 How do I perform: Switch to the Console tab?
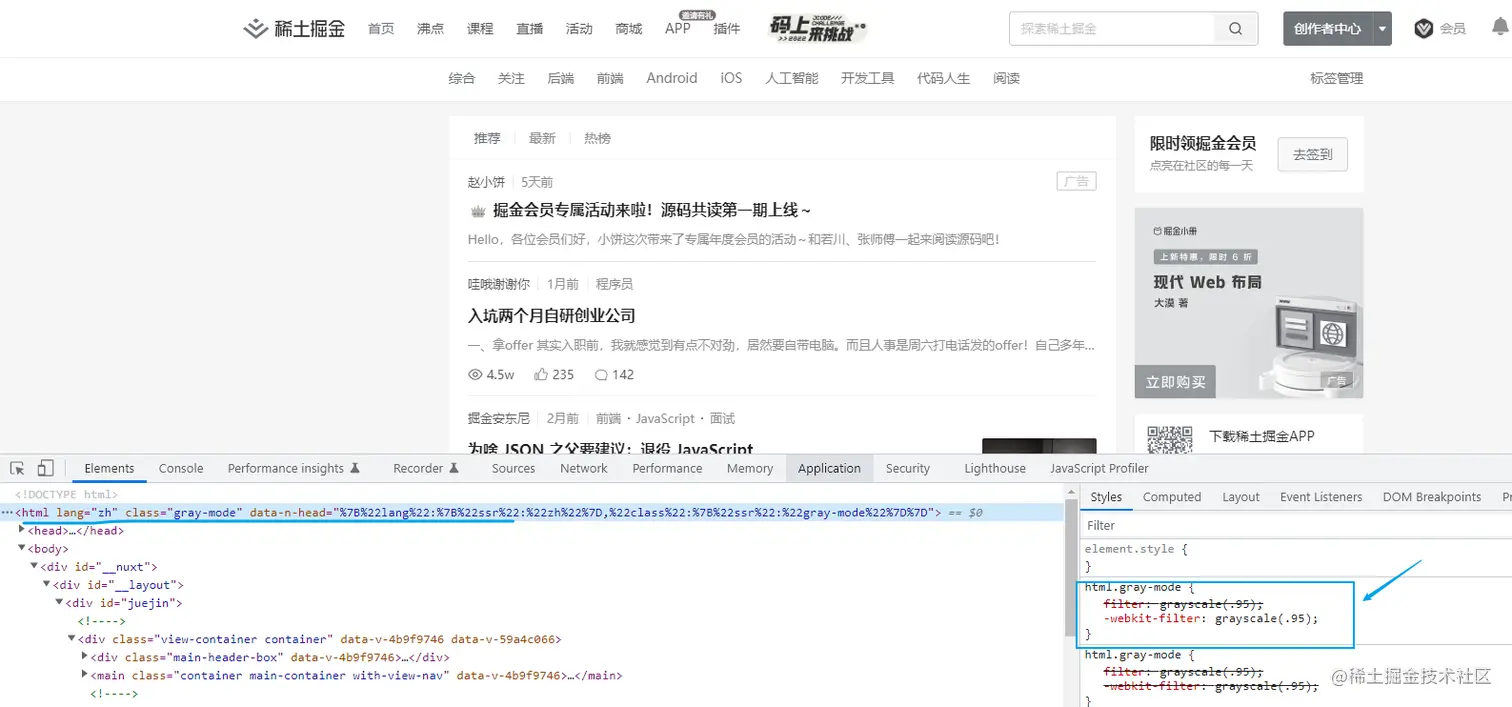tap(181, 468)
